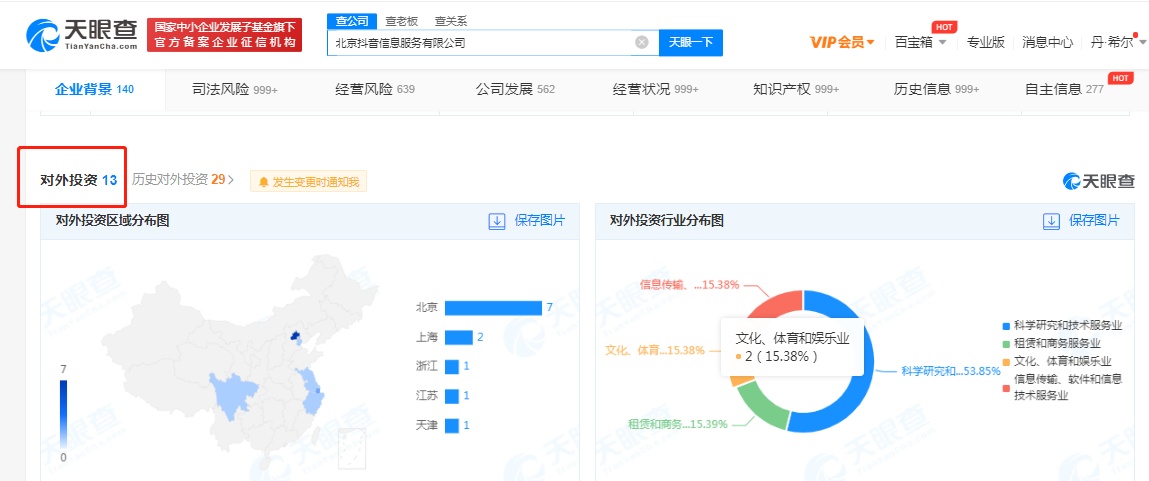Image resolution: width=1149 pixels, height=481 pixels.
Task: Click the 天眼一下 search button
Action: tap(691, 43)
